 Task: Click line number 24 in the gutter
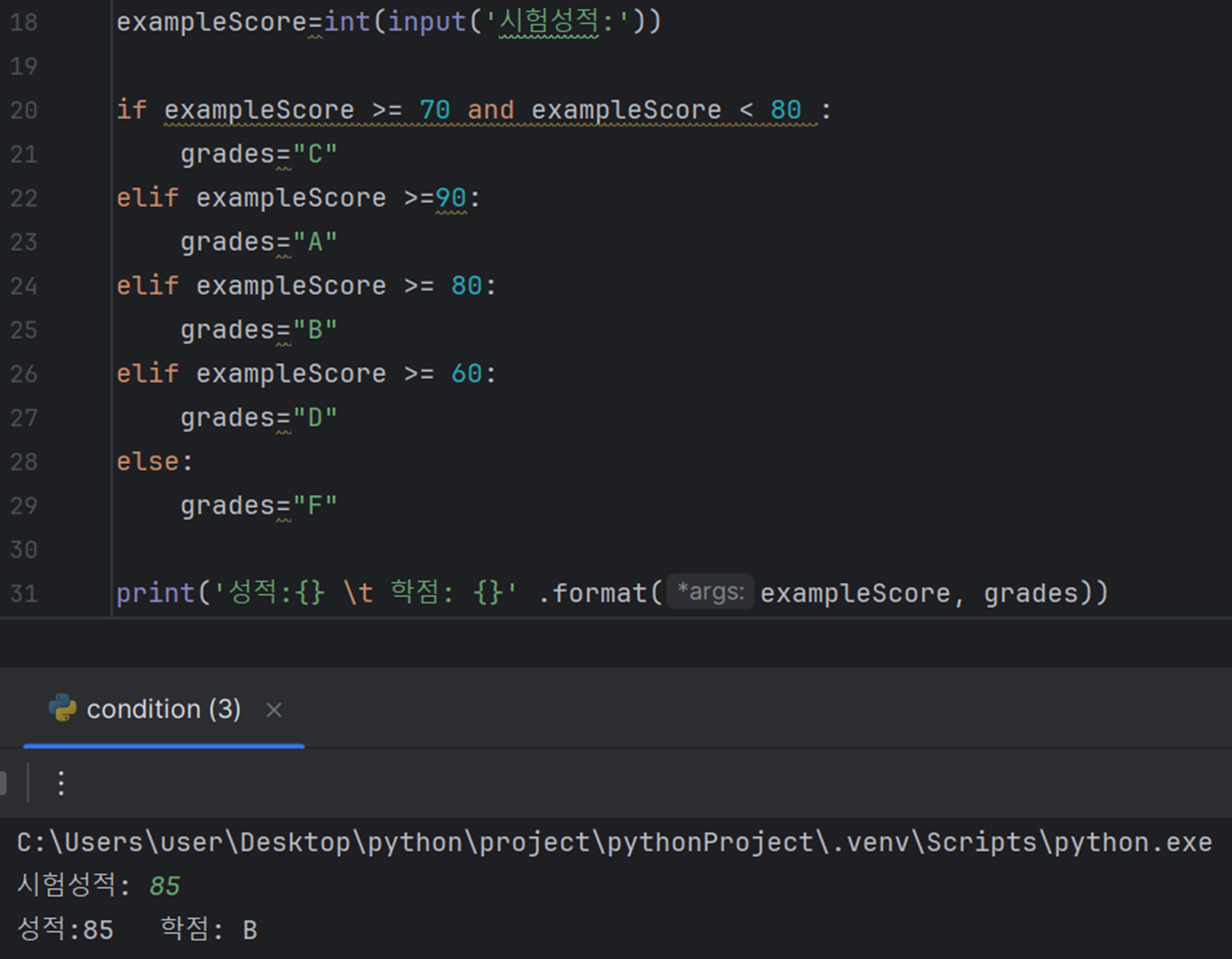click(x=24, y=286)
